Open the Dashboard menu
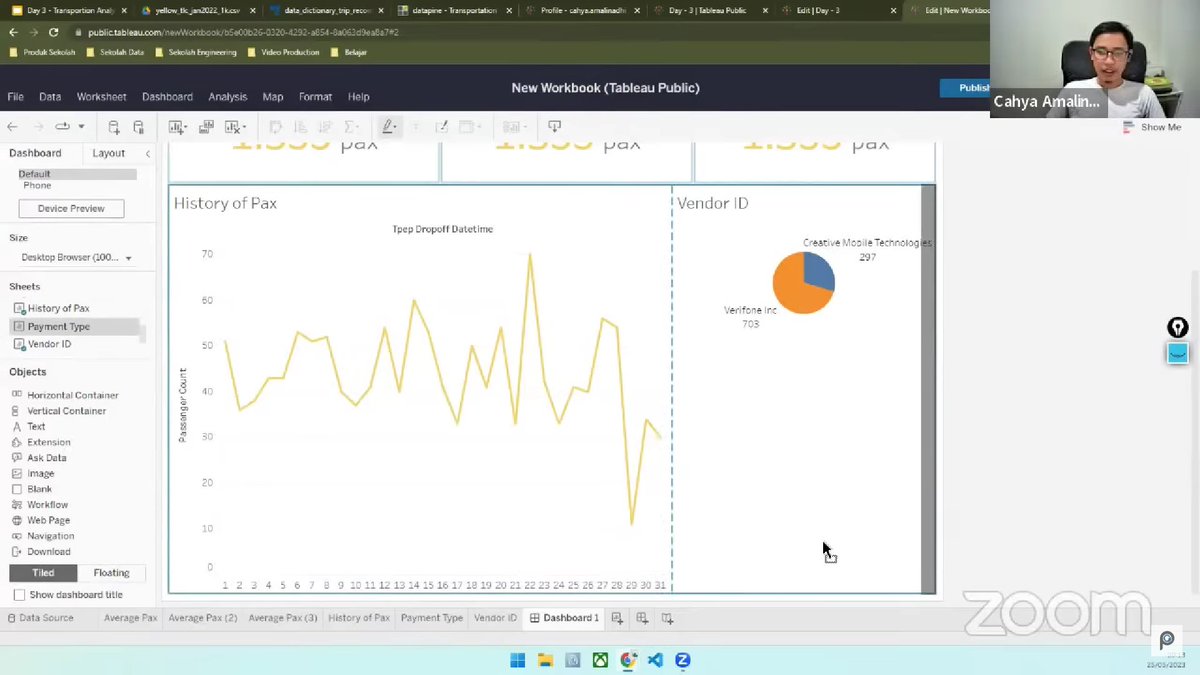The width and height of the screenshot is (1200, 675). [167, 97]
